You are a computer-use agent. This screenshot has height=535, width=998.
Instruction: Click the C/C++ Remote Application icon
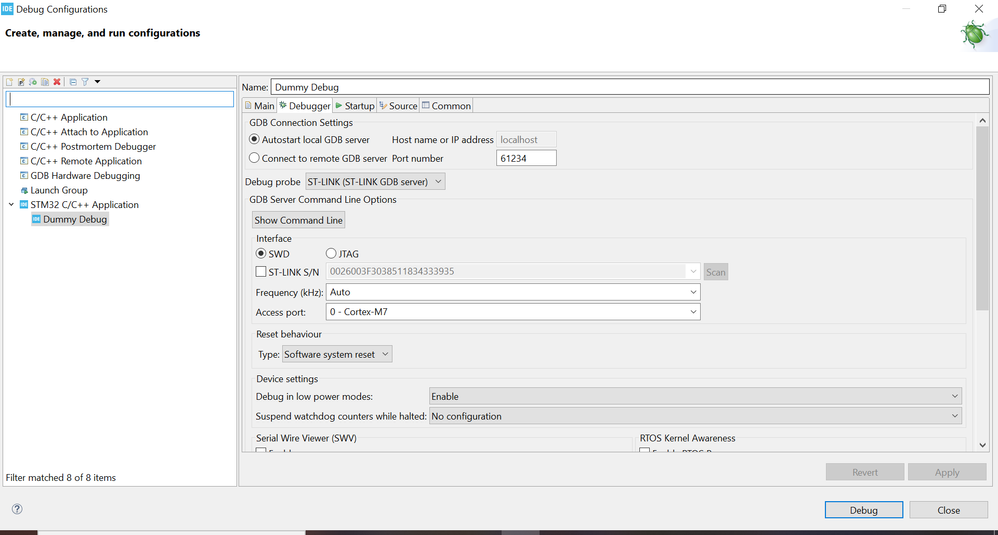(24, 162)
